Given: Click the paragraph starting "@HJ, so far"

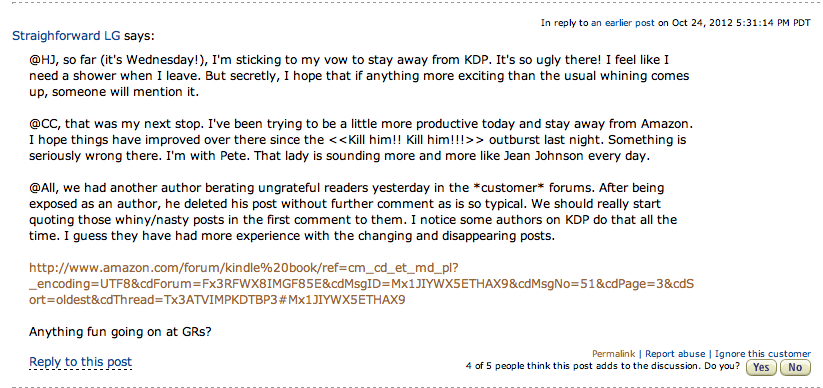Looking at the screenshot, I should coord(359,76).
